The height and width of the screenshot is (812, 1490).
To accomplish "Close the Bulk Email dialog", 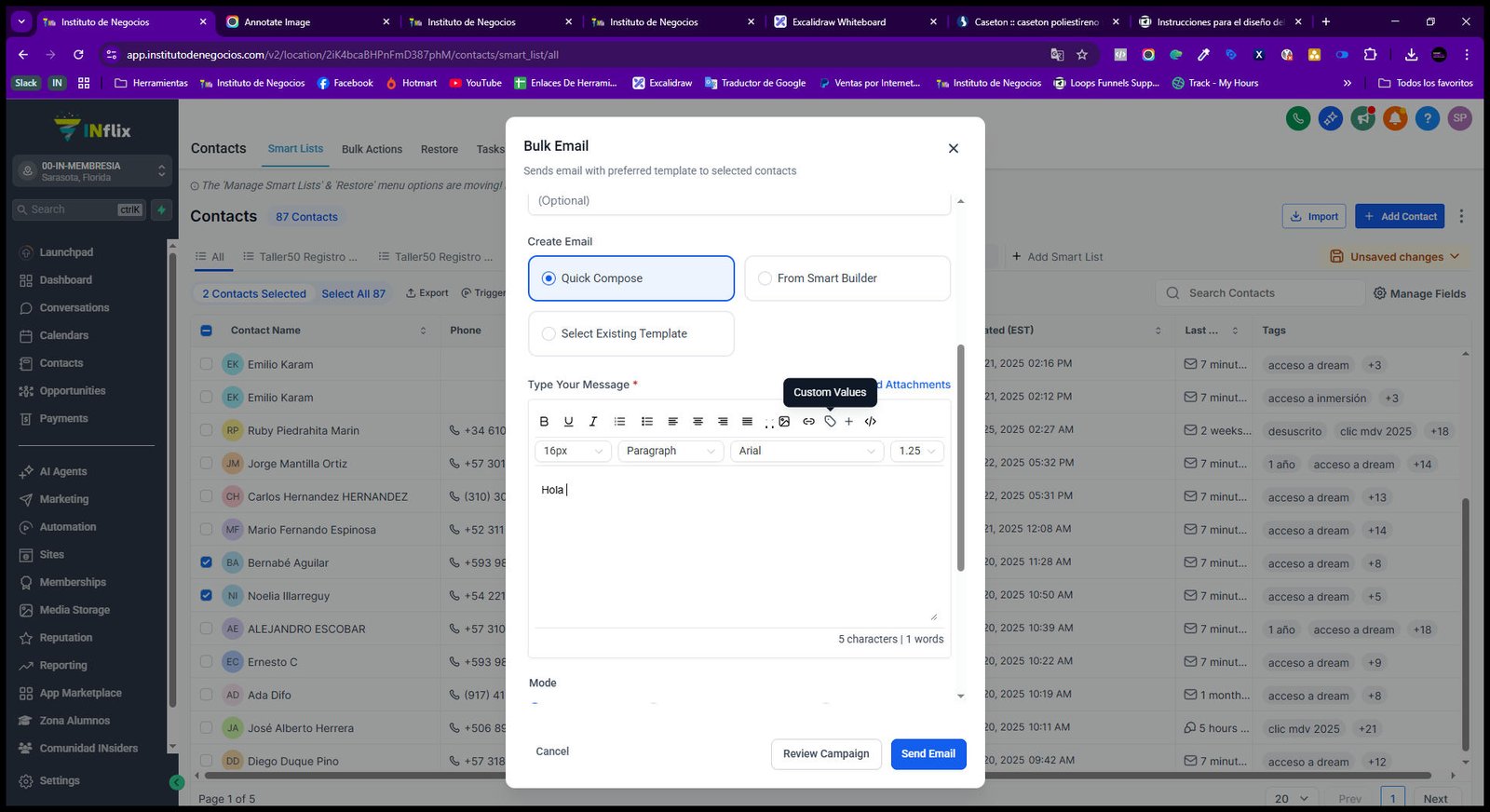I will pos(953,148).
